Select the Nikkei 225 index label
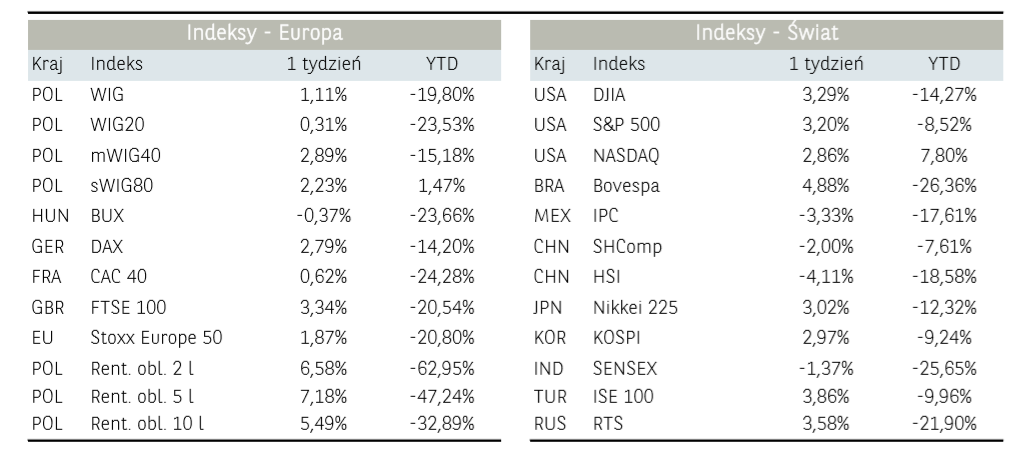 pos(635,307)
